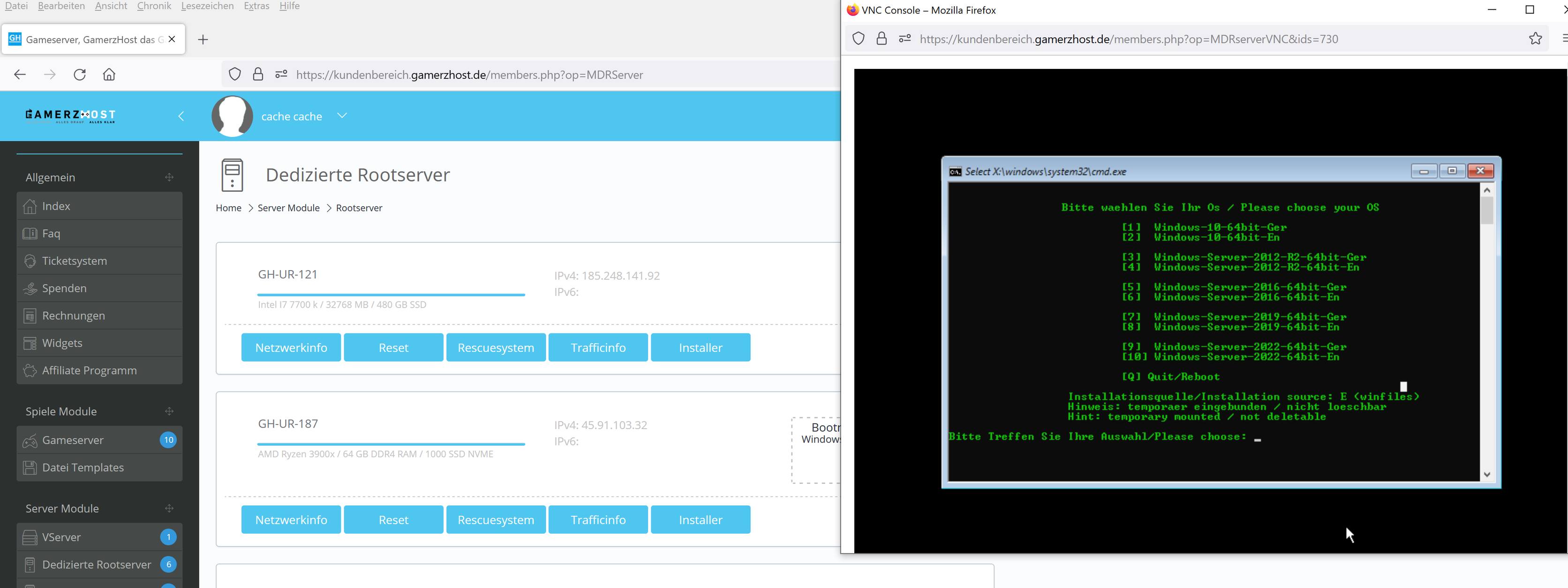The width and height of the screenshot is (1568, 588).
Task: Open Trafficinfo for GH-UR-121
Action: point(598,347)
